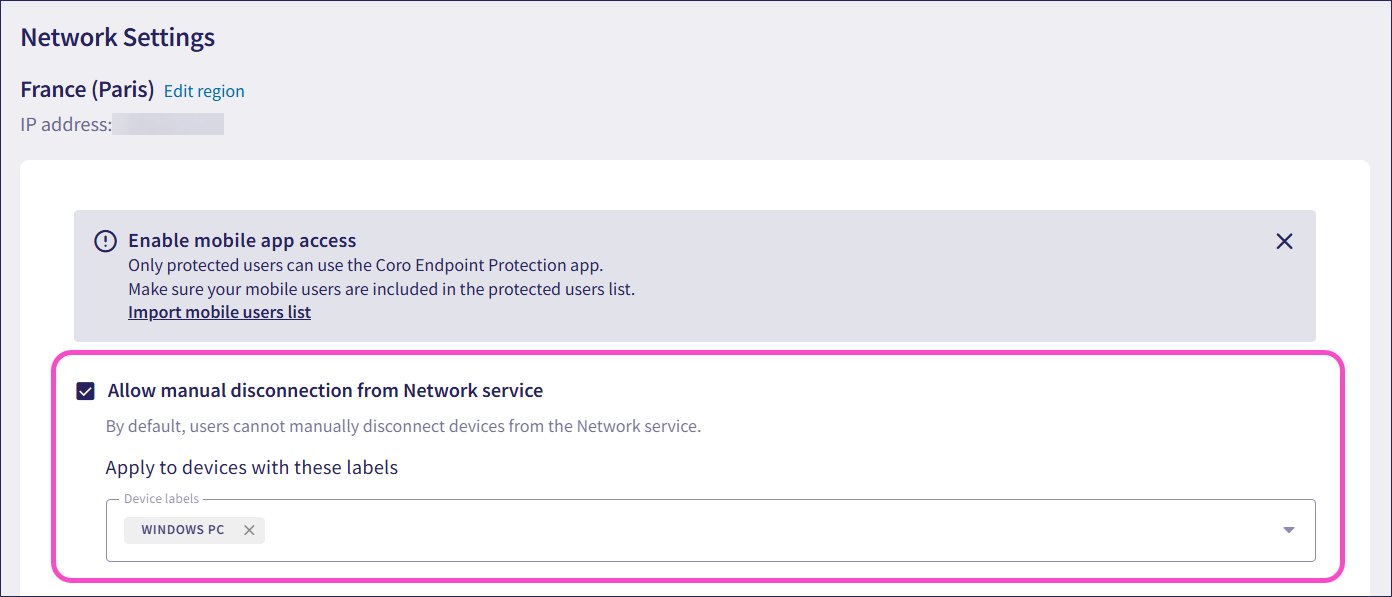This screenshot has height=597, width=1392.
Task: Uncheck Allow manual disconnection checkbox
Action: click(x=86, y=391)
